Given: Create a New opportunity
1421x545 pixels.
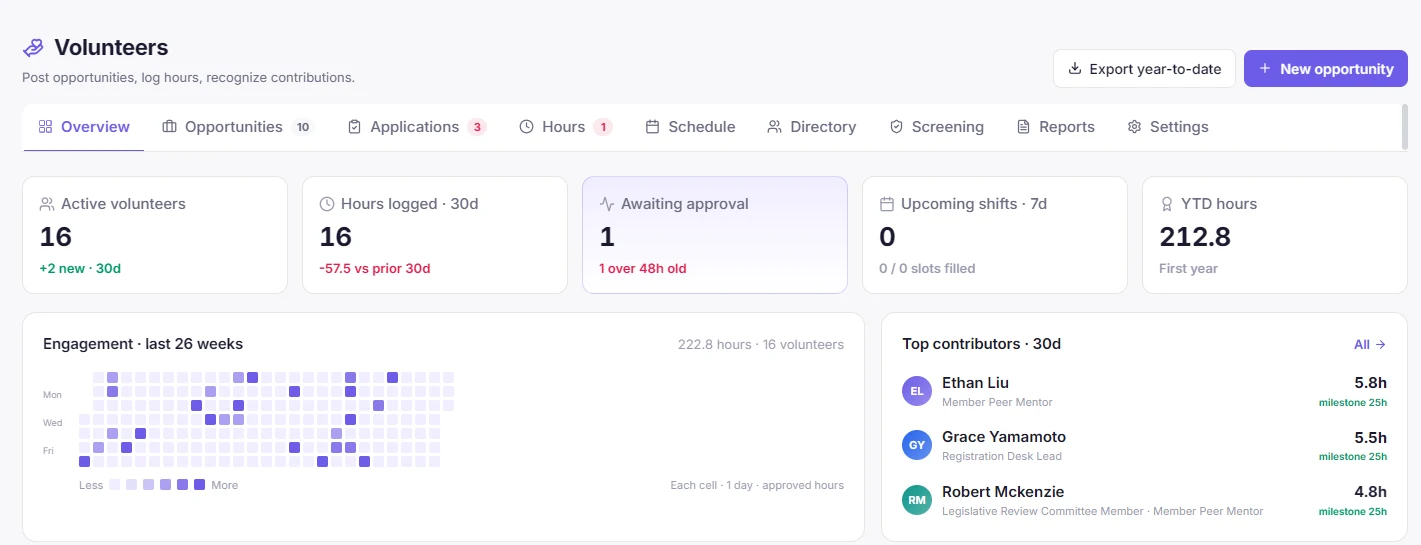Looking at the screenshot, I should point(1326,69).
